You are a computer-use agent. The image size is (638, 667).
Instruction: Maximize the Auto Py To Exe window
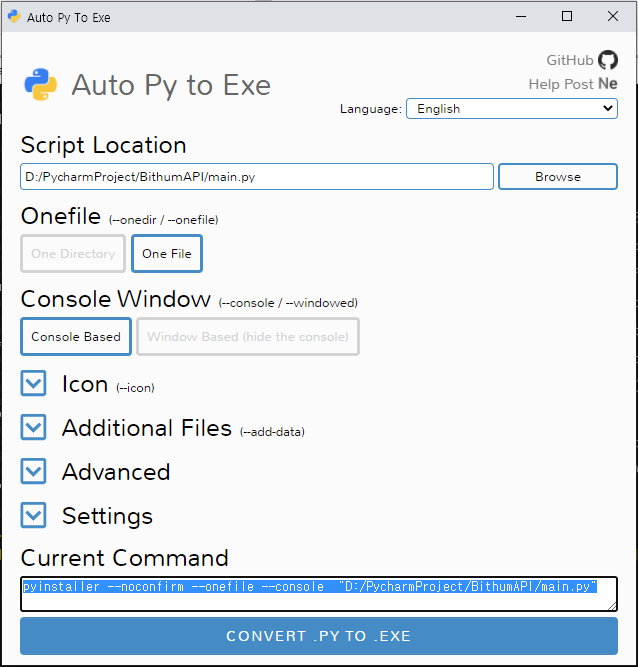coord(567,17)
